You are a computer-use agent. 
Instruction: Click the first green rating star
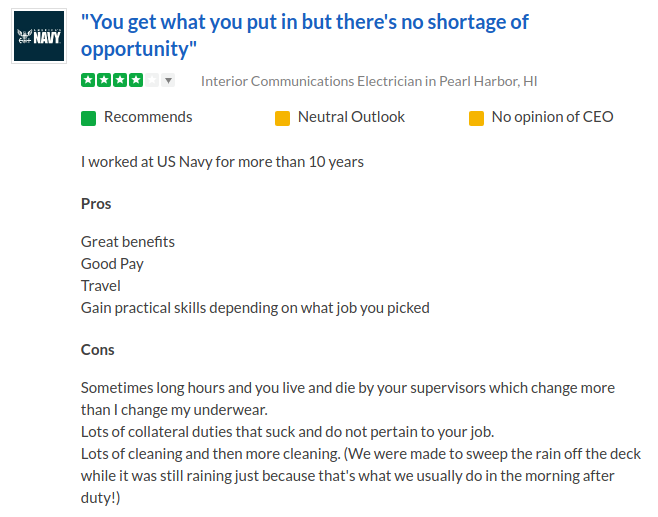(x=88, y=80)
